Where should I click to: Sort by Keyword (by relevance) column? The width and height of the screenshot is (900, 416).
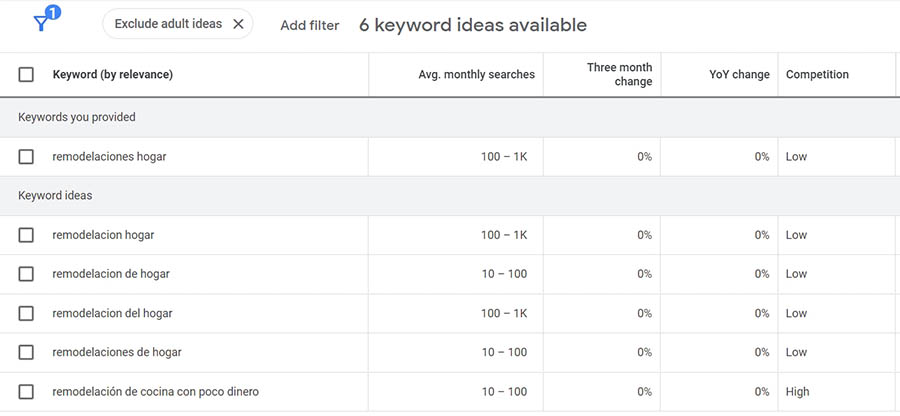click(112, 74)
